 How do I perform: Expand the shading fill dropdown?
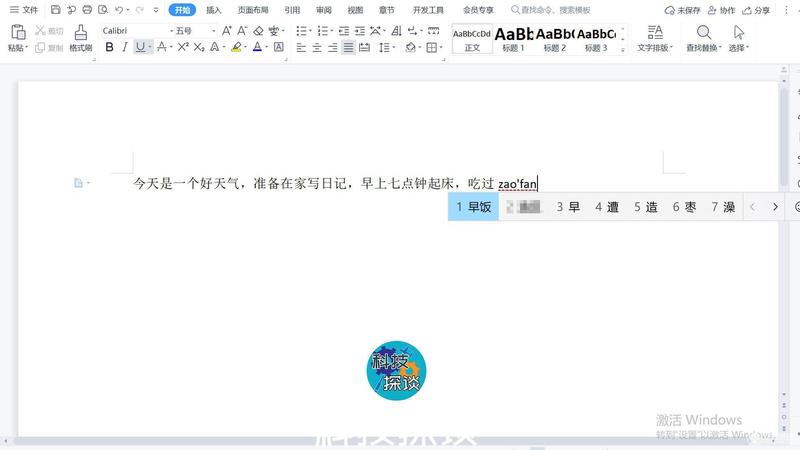point(419,47)
